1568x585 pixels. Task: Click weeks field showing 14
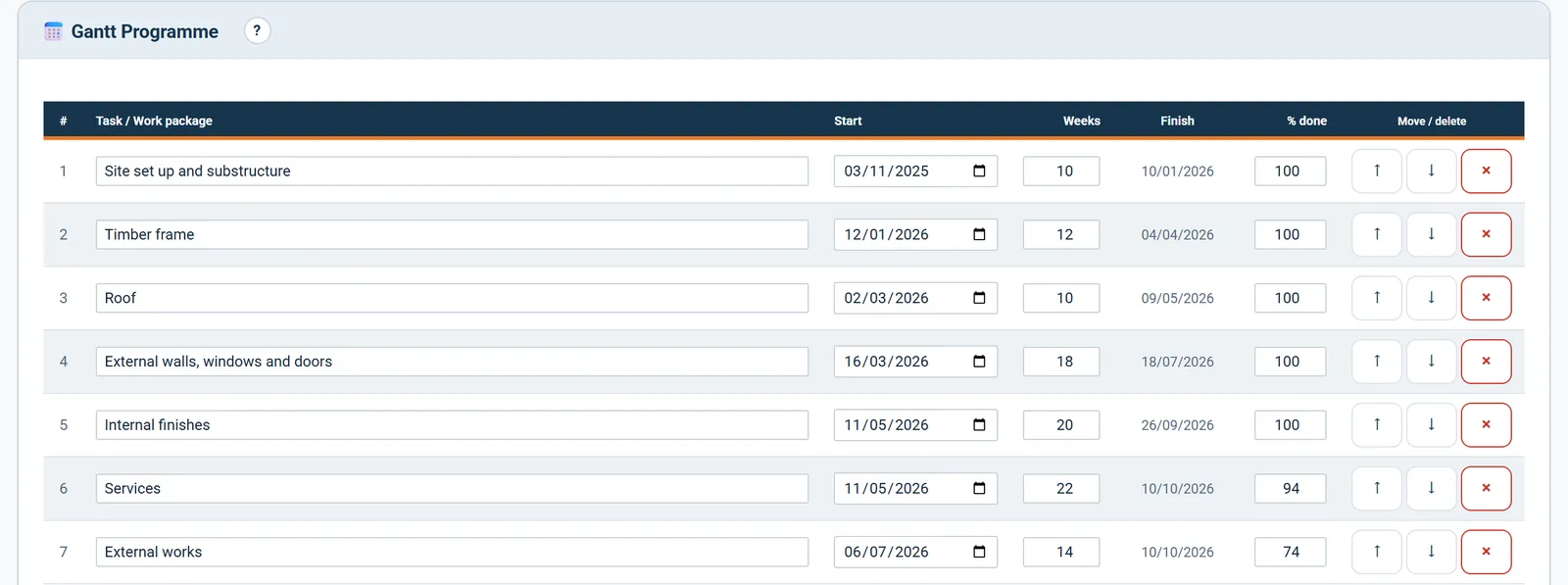pos(1061,552)
